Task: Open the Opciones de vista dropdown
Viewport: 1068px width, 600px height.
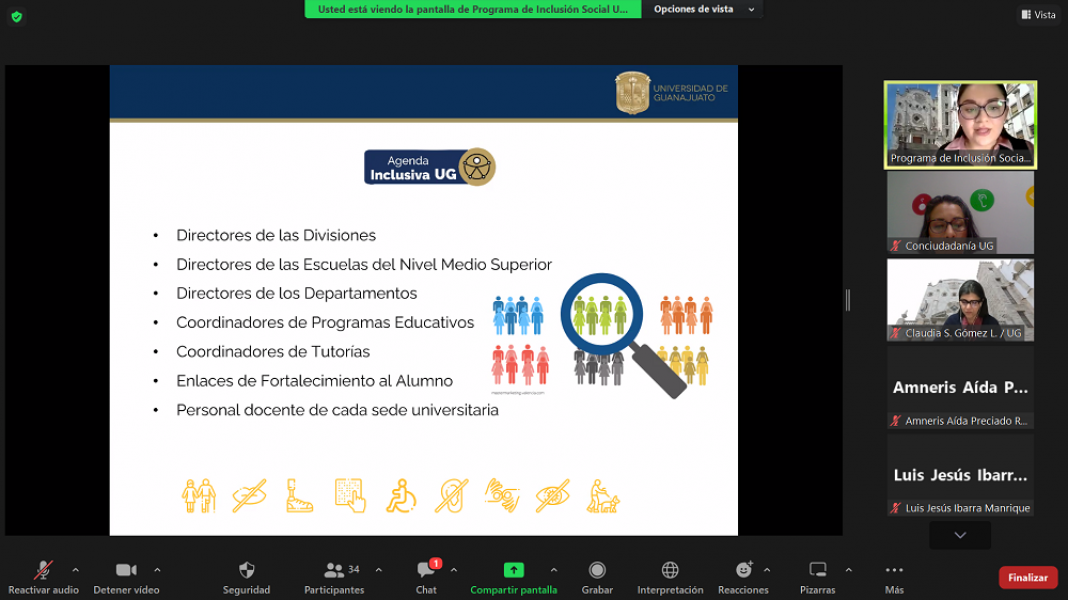Action: (700, 9)
